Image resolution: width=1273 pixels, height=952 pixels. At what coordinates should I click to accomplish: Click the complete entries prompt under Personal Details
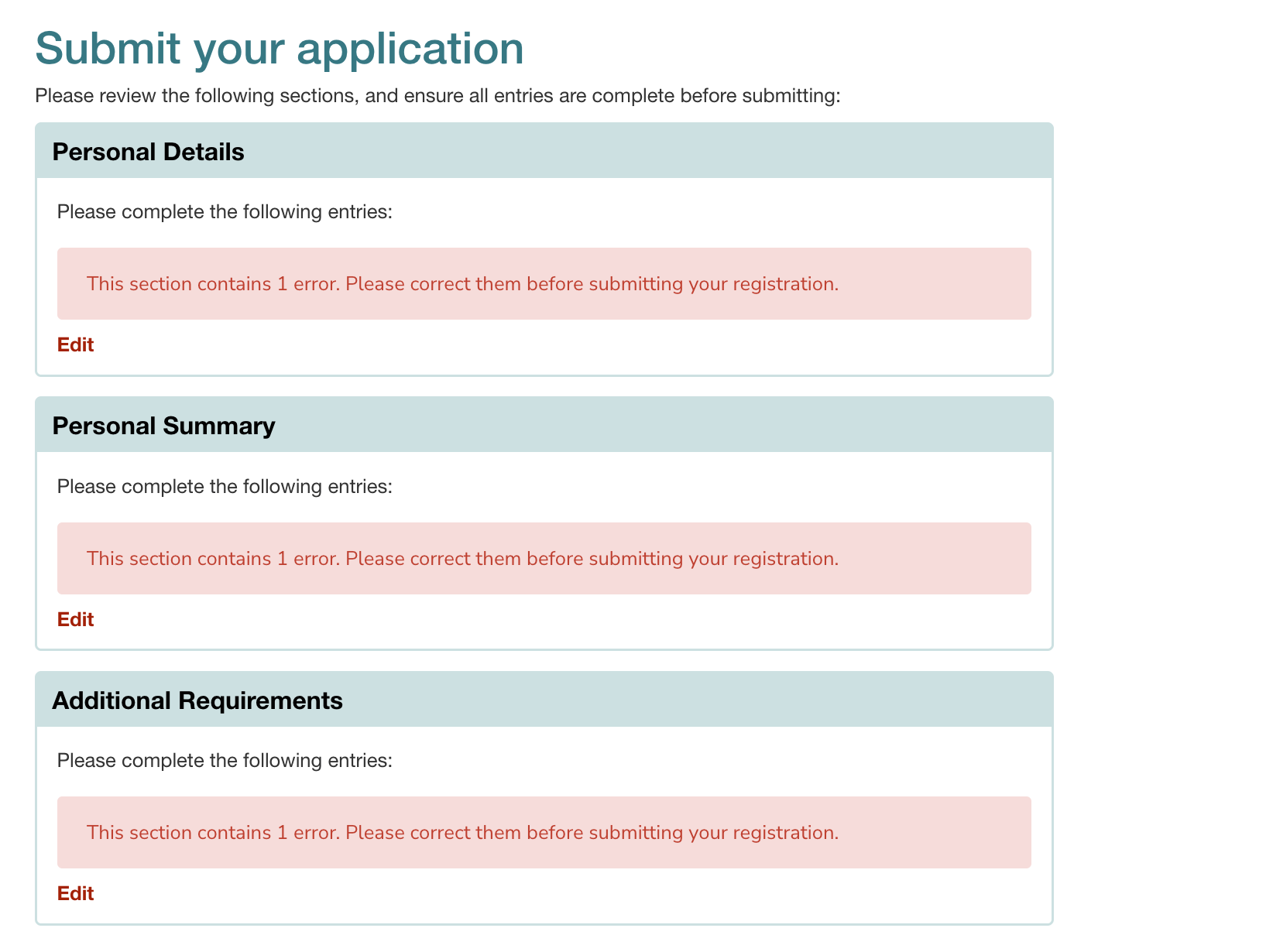(225, 211)
